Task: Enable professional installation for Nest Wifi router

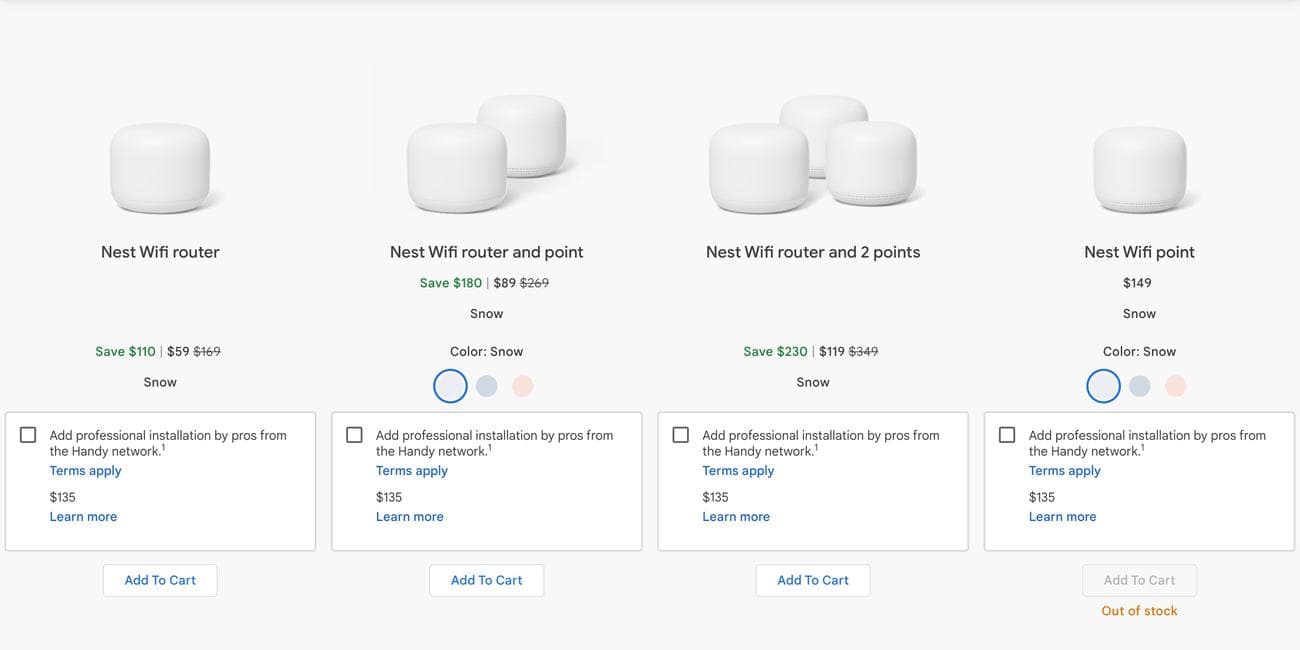Action: (28, 435)
